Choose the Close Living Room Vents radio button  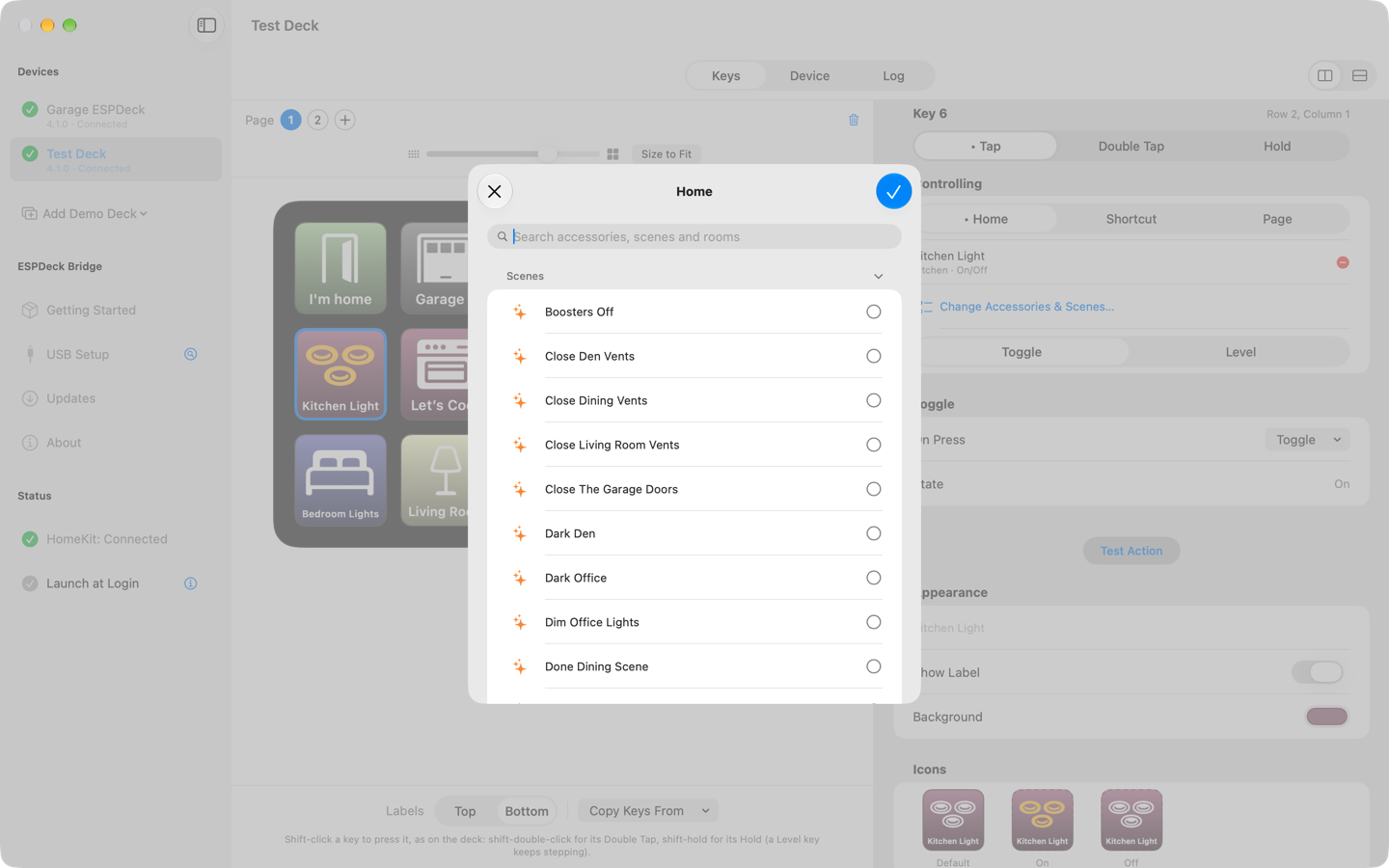point(873,445)
